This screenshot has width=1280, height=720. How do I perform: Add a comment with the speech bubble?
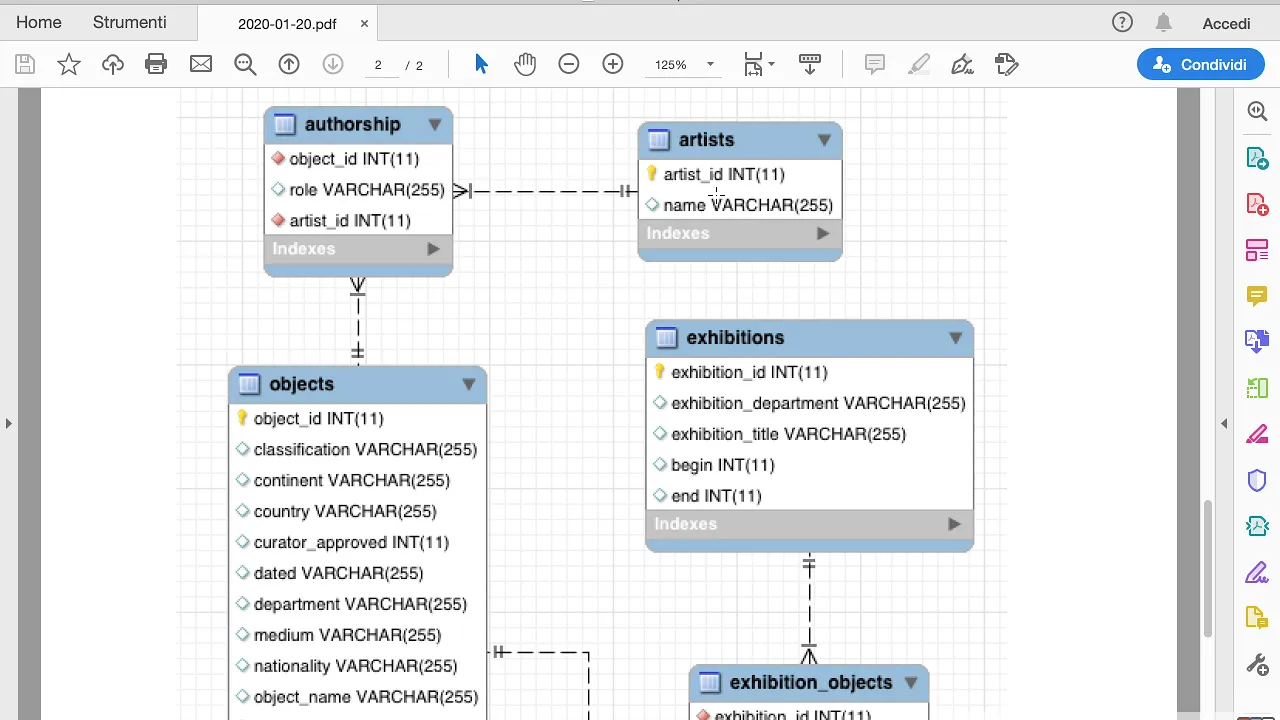pos(875,65)
